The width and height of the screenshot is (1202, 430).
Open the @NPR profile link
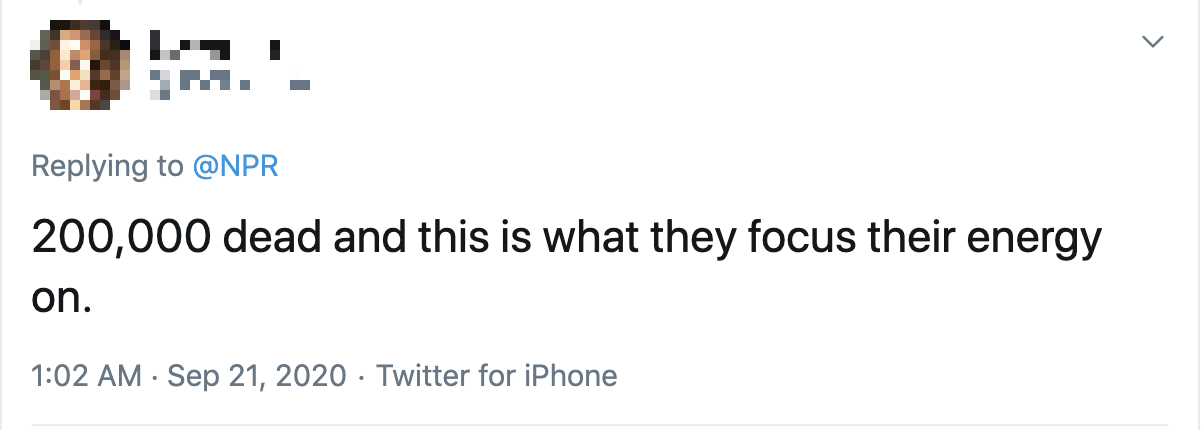(x=235, y=166)
